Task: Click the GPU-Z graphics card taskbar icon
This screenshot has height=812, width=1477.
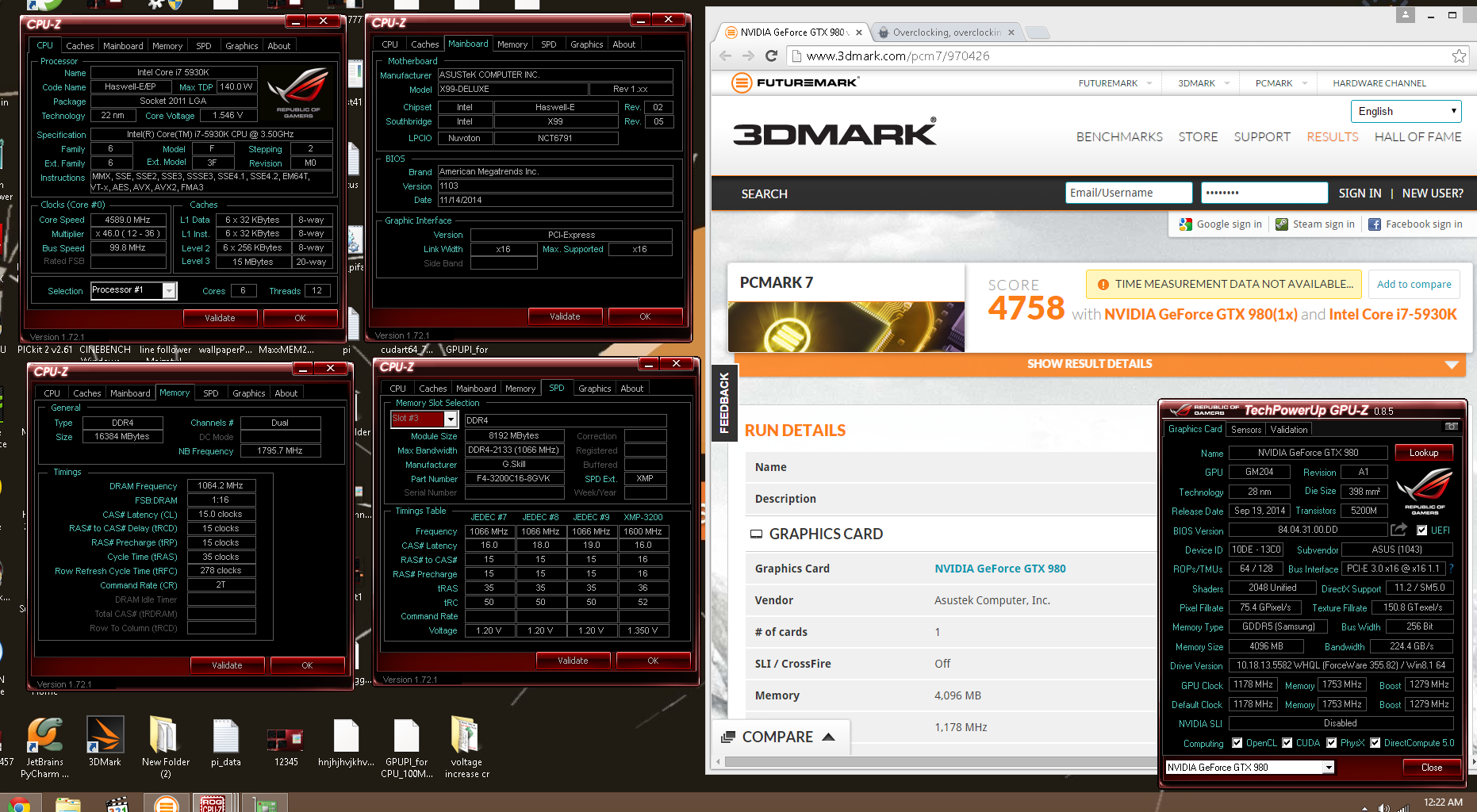Action: click(264, 803)
